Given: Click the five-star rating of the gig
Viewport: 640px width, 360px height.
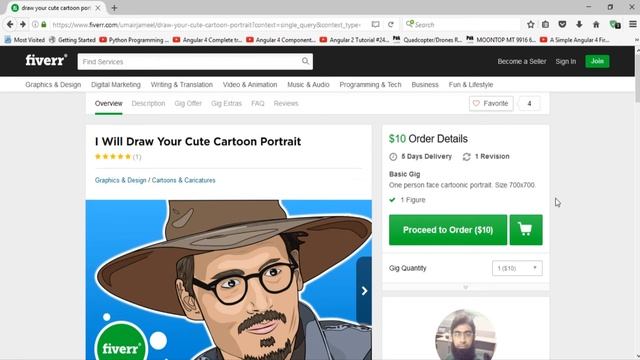Looking at the screenshot, I should point(113,156).
